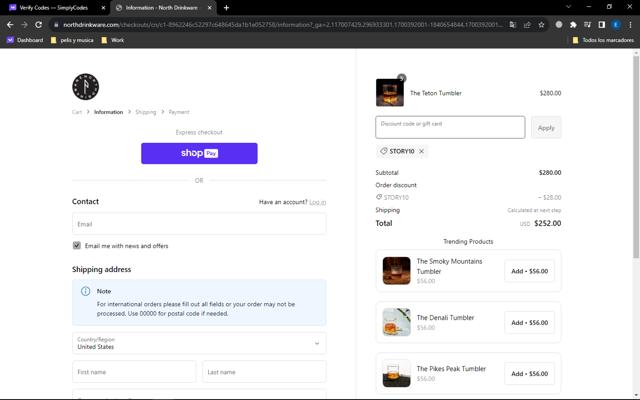
Task: Click the Smoky Mountains Tumbler image
Action: pyautogui.click(x=396, y=271)
